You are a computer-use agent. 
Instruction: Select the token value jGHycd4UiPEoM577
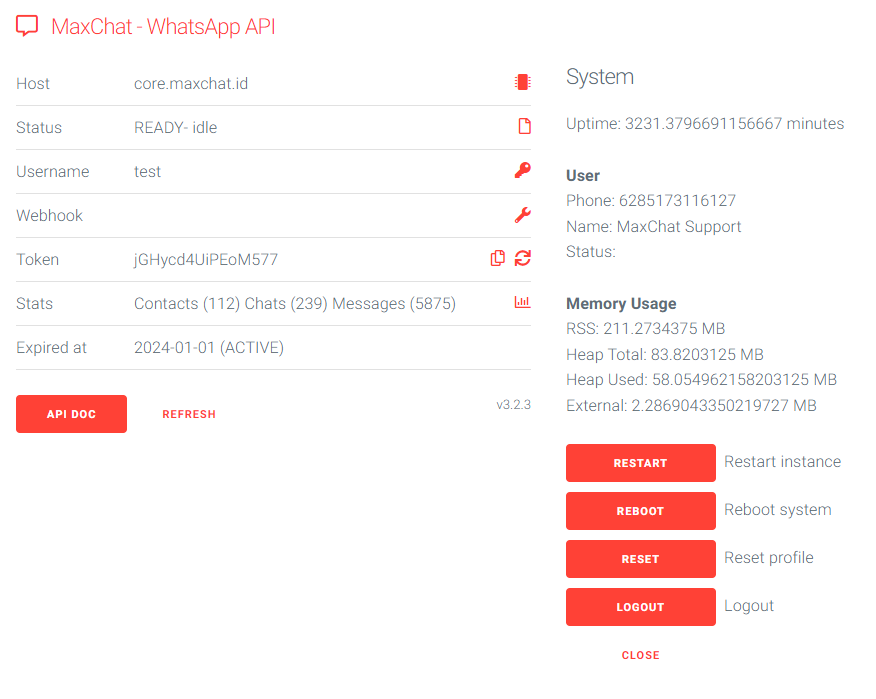(x=206, y=259)
